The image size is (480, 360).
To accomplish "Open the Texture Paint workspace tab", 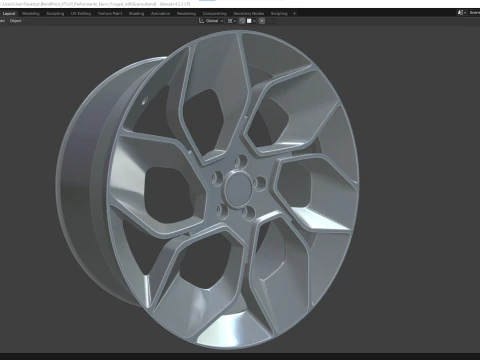I will pyautogui.click(x=110, y=14).
